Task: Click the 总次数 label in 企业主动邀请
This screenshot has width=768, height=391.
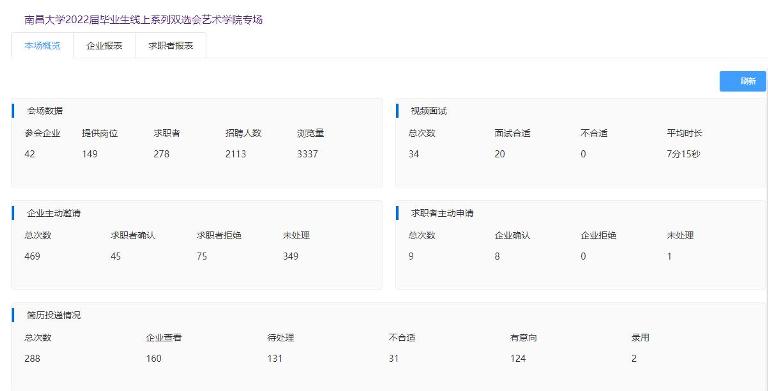Action: pyautogui.click(x=38, y=235)
